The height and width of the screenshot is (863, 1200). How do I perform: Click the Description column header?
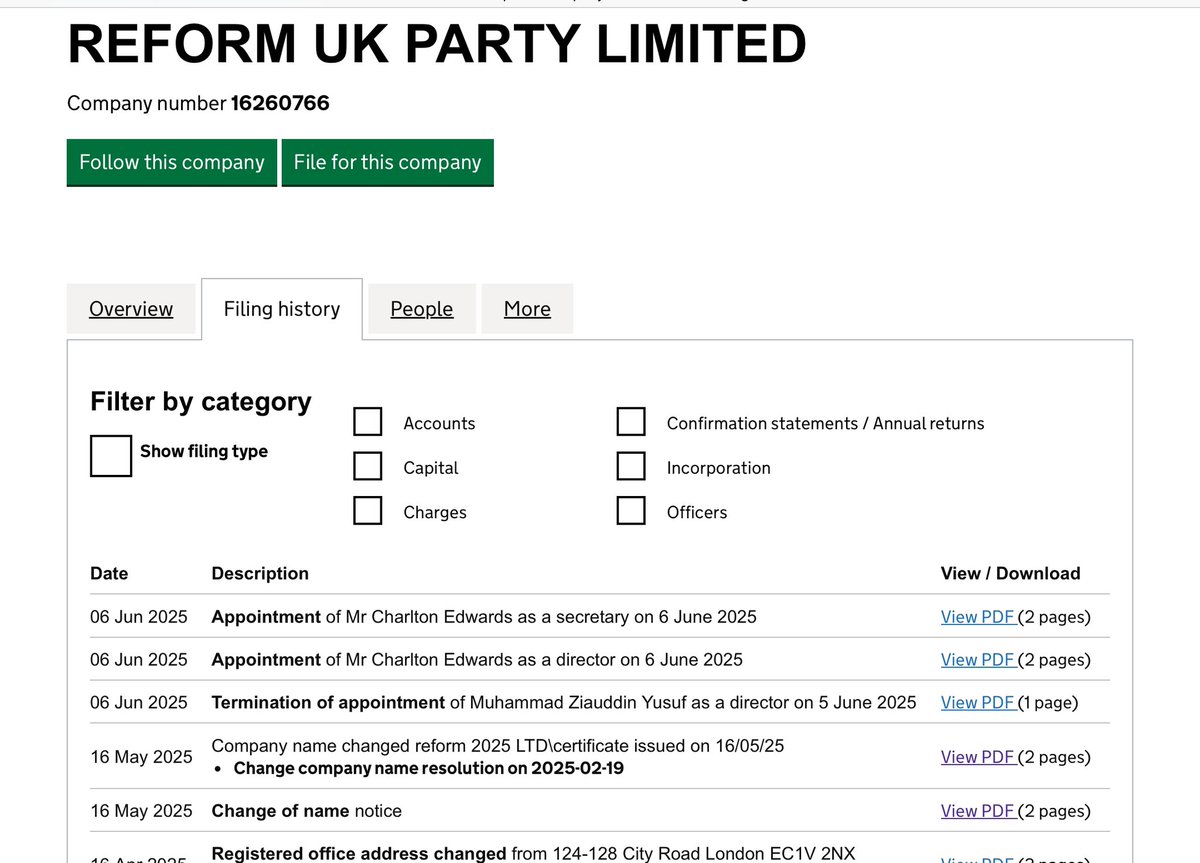(x=260, y=573)
